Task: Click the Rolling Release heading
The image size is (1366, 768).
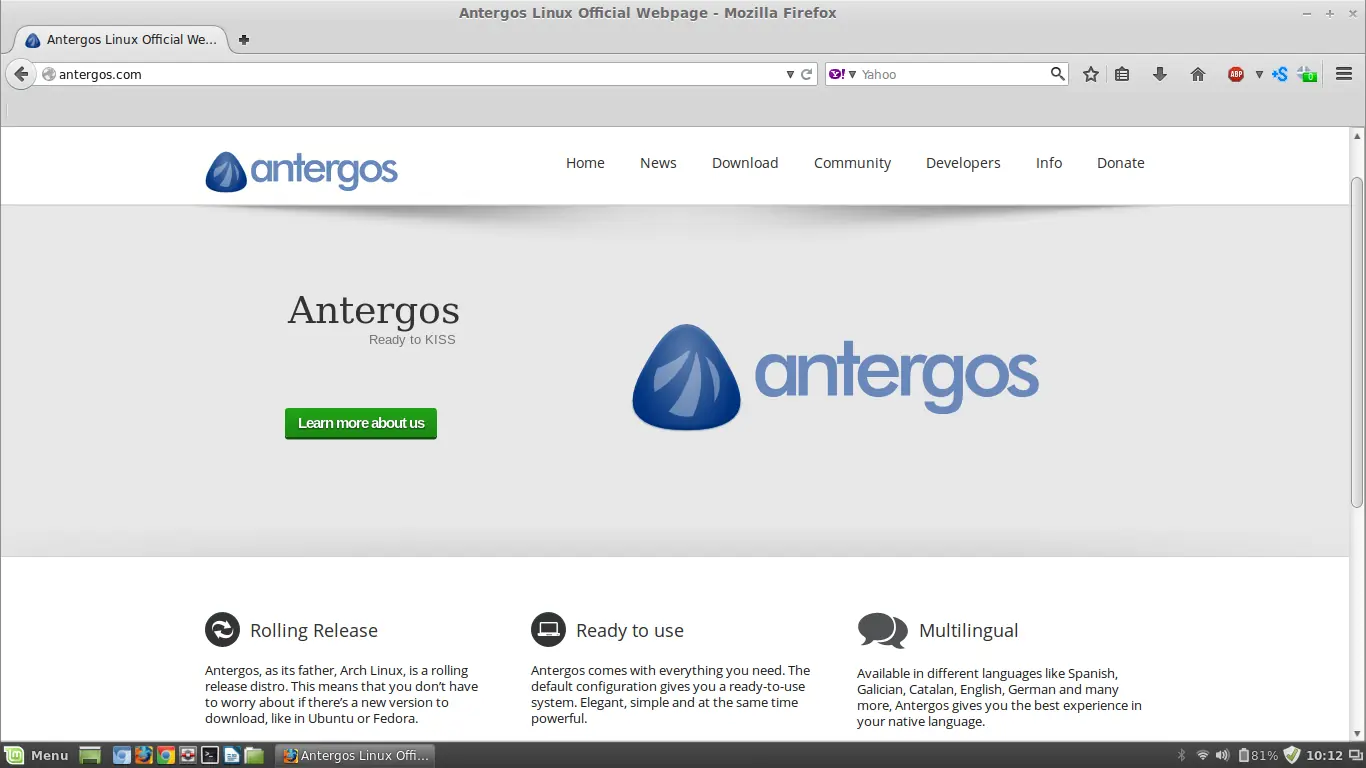Action: pyautogui.click(x=314, y=631)
